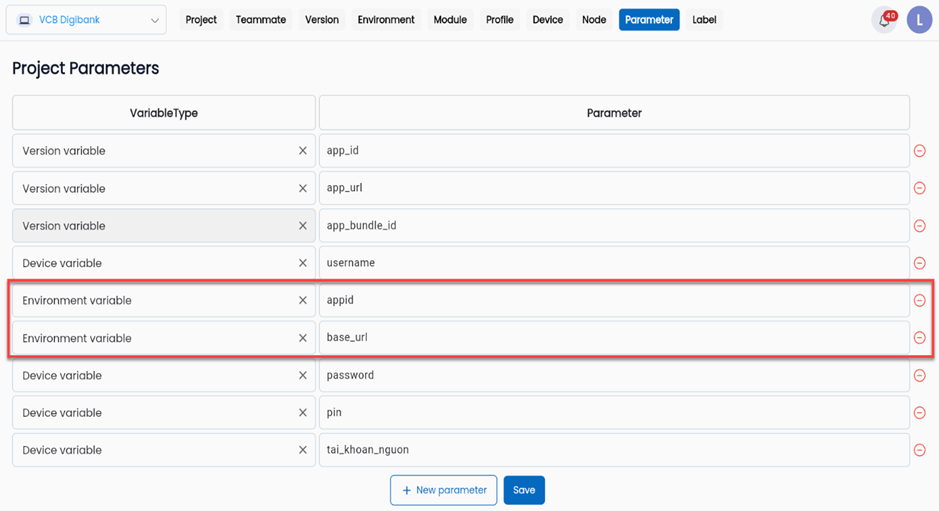Image resolution: width=939 pixels, height=511 pixels.
Task: Open the Device tab
Action: tap(547, 20)
